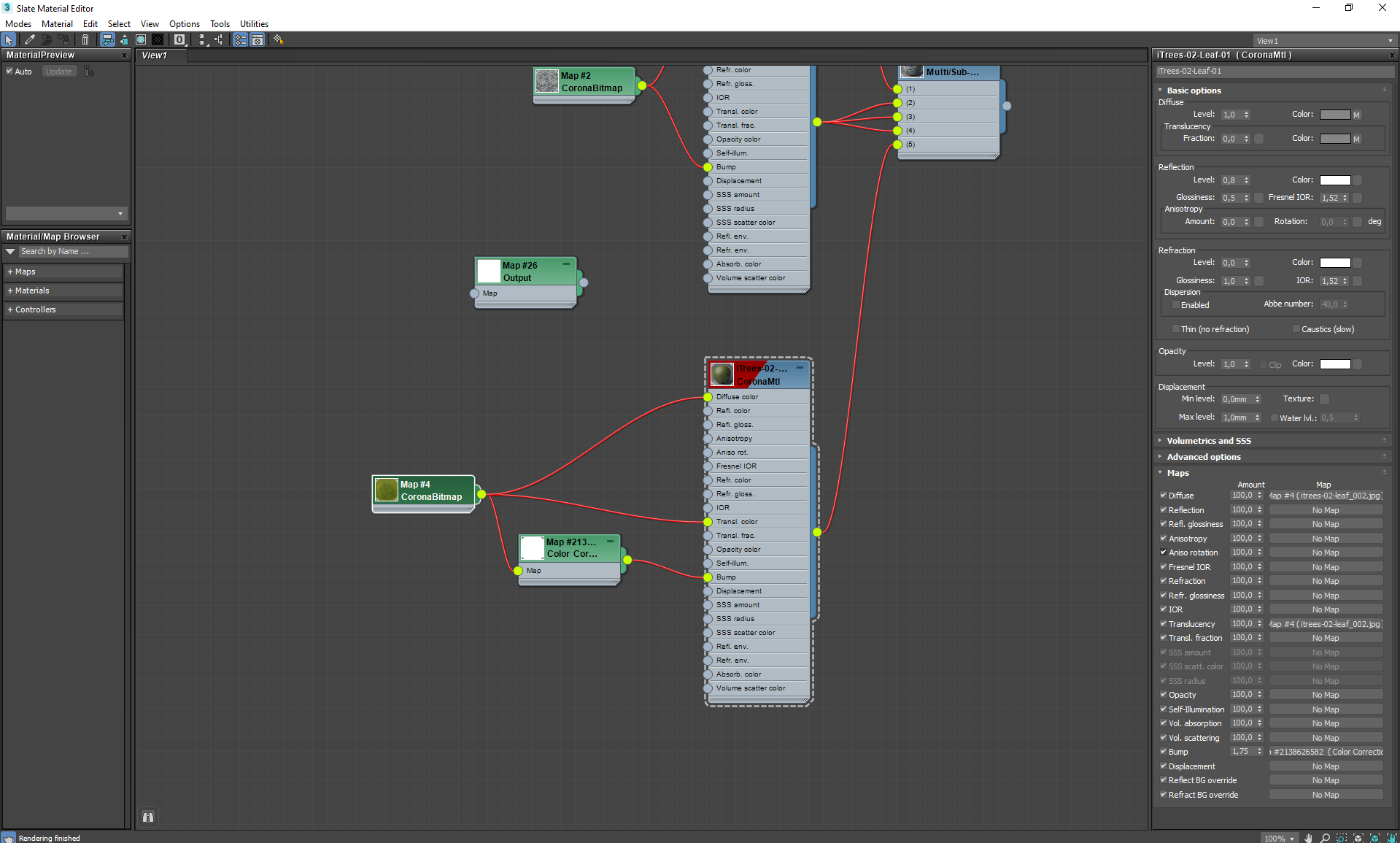Click the Reflection No Map button

point(1326,510)
